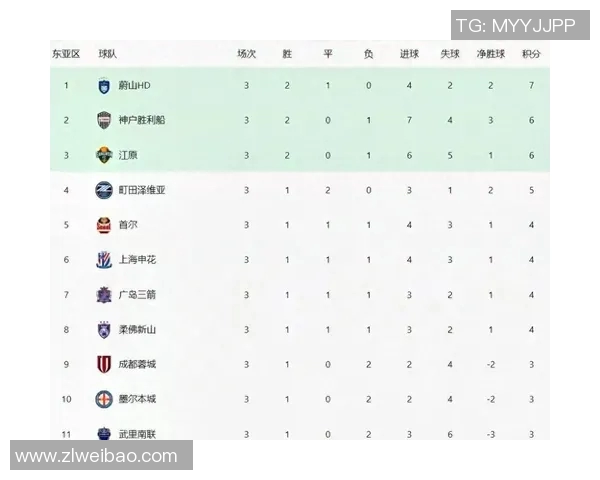Open the 首尔 club crest
600x480 pixels.
pyautogui.click(x=104, y=225)
